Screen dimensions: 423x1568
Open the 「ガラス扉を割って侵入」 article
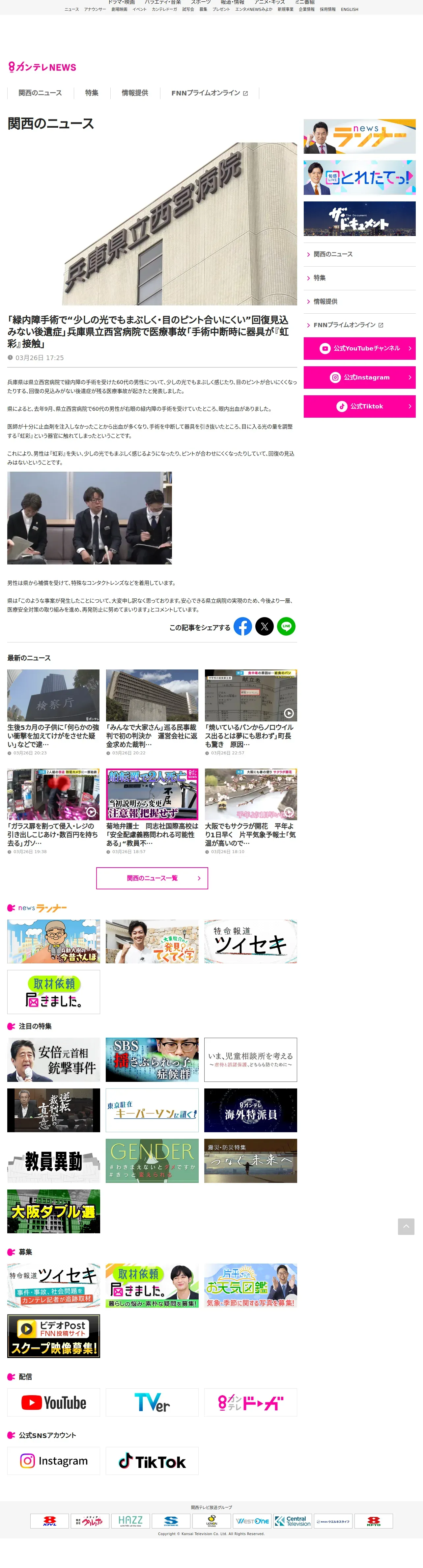(x=54, y=811)
